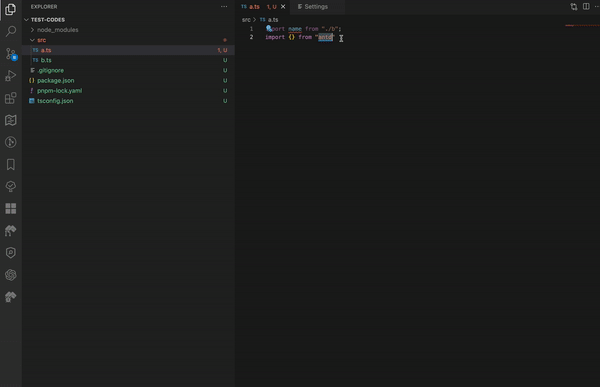600x387 pixels.
Task: Click the lightbulb quick-fix icon on line 1
Action: click(x=269, y=28)
